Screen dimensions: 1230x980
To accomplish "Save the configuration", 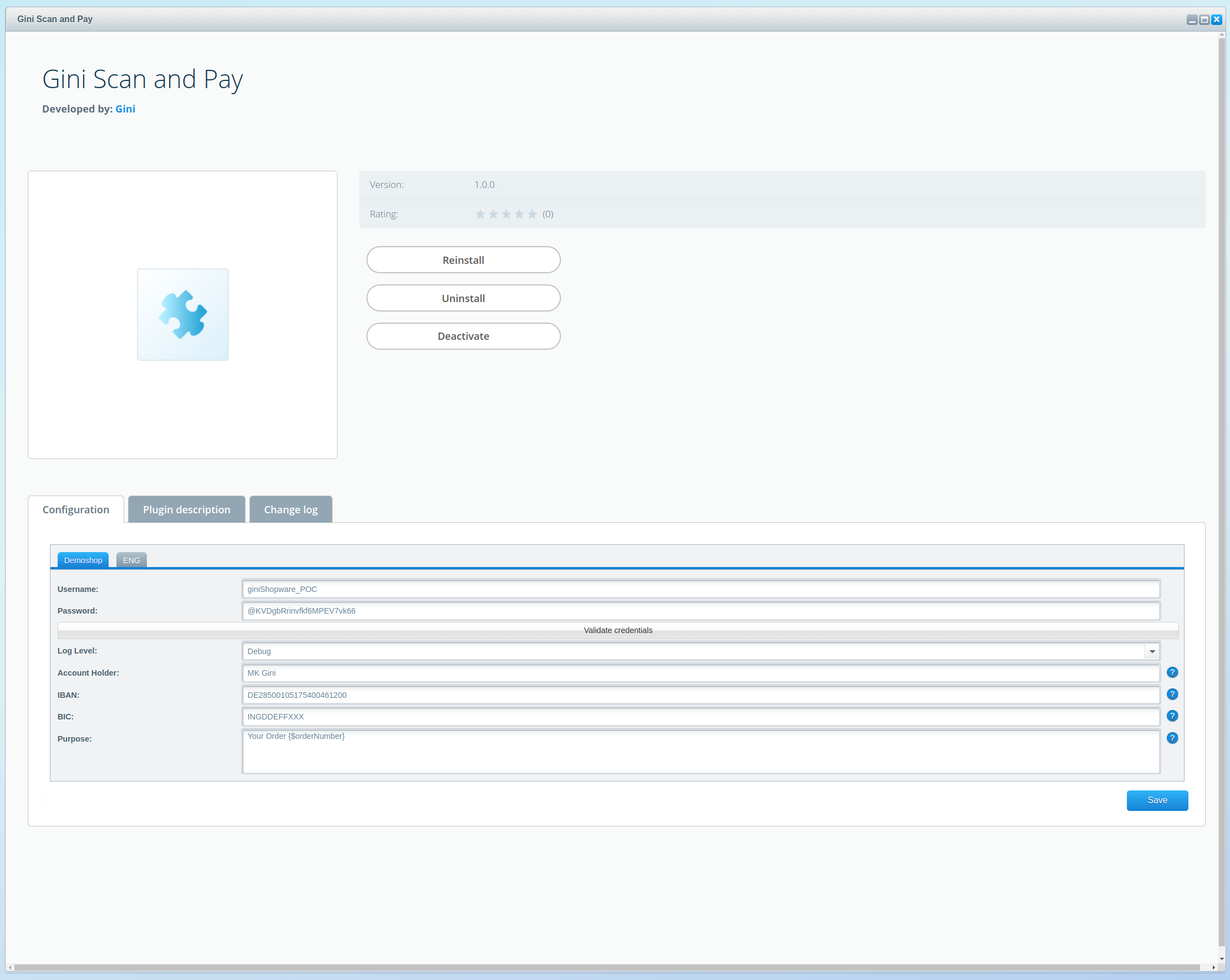I will pyautogui.click(x=1157, y=800).
